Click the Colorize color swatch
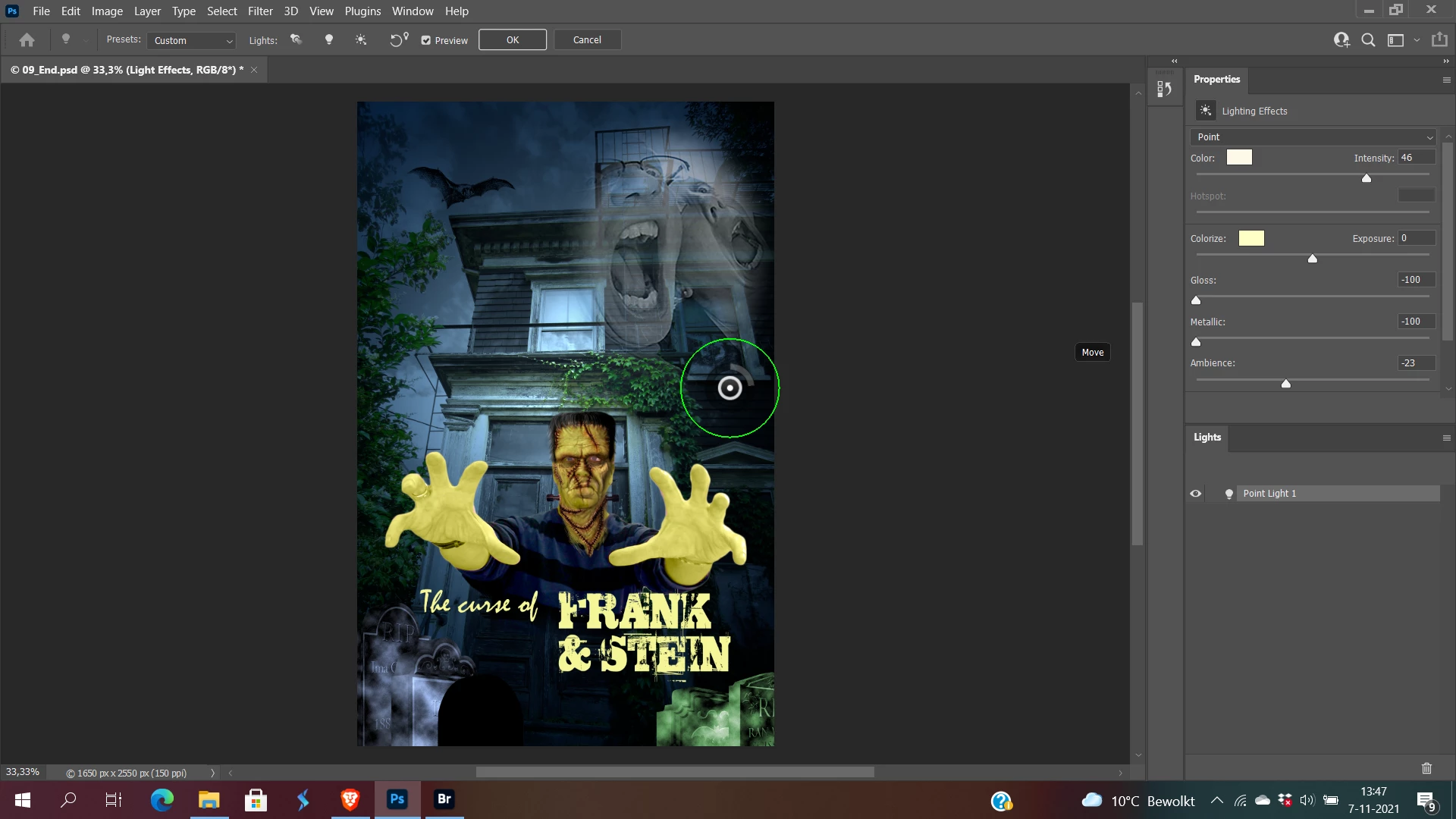 1251,239
